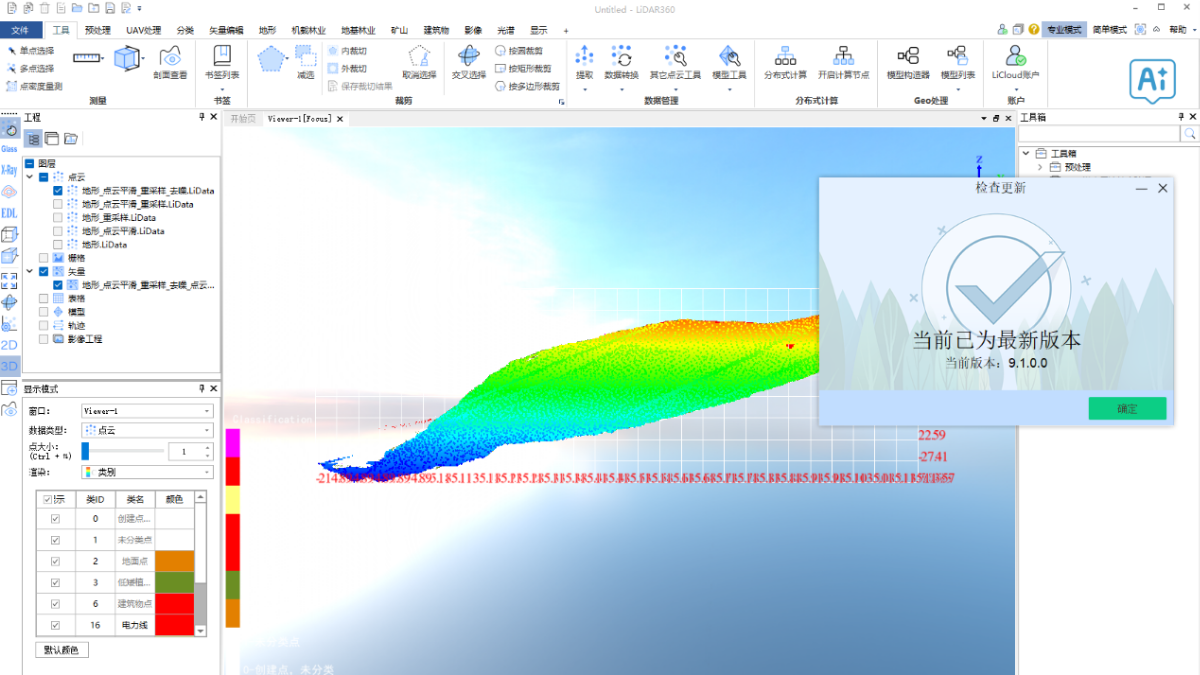Check the 地形_点云平滑.LiData layer
Image resolution: width=1200 pixels, height=675 pixels.
(x=57, y=231)
